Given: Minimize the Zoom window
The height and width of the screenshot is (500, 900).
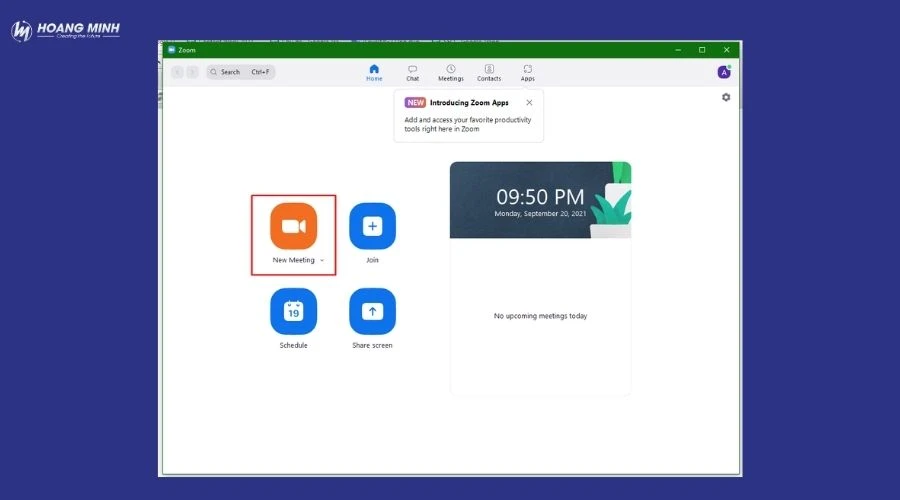Looking at the screenshot, I should point(678,50).
